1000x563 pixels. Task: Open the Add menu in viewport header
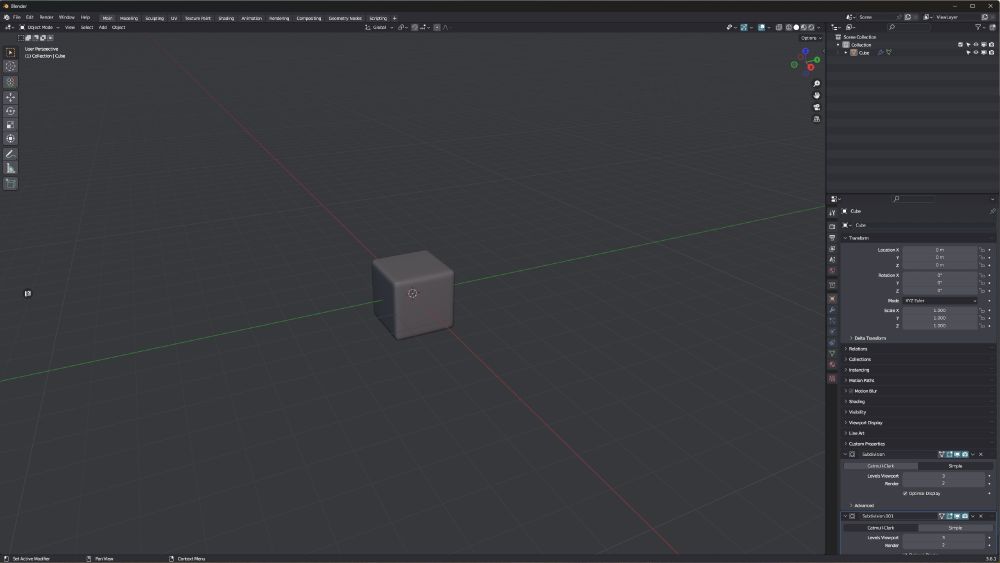tap(103, 27)
